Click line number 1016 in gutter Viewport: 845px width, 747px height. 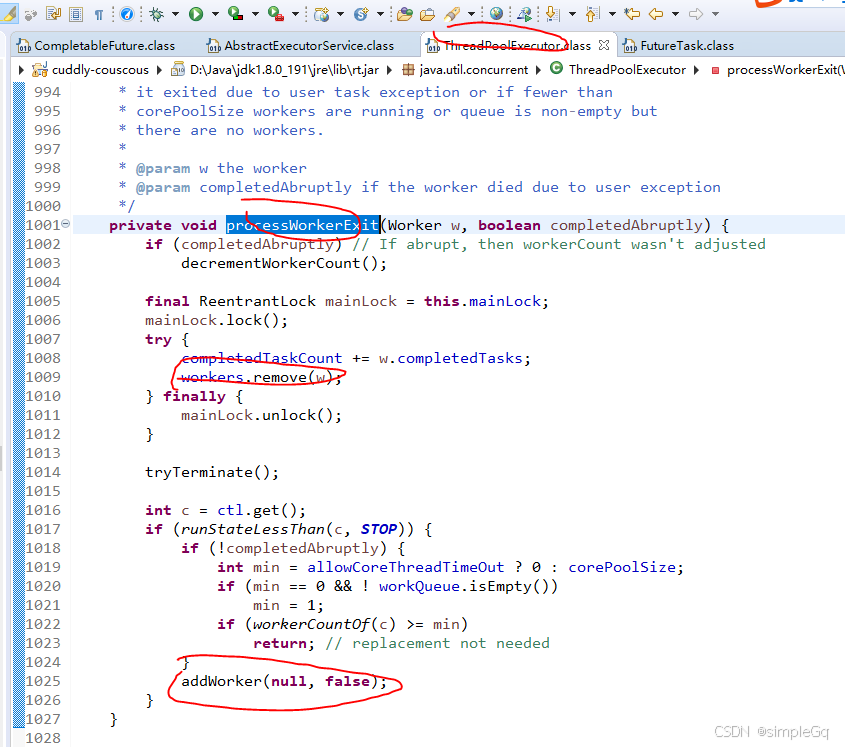pyautogui.click(x=43, y=510)
